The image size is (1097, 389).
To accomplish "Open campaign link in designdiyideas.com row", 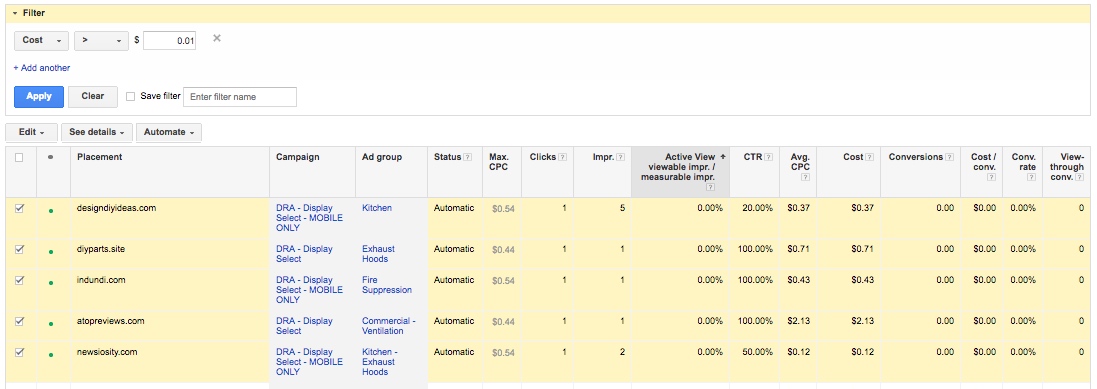I will [x=309, y=218].
